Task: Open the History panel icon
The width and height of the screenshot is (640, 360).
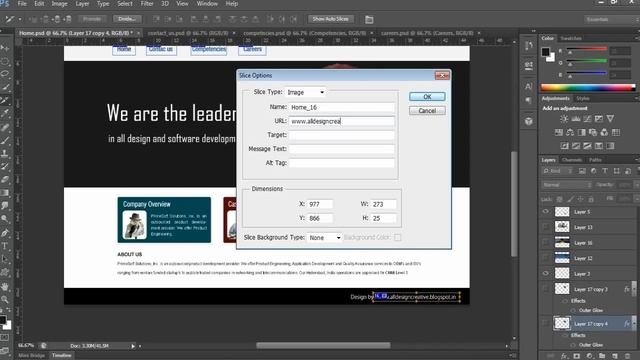Action: 529,46
